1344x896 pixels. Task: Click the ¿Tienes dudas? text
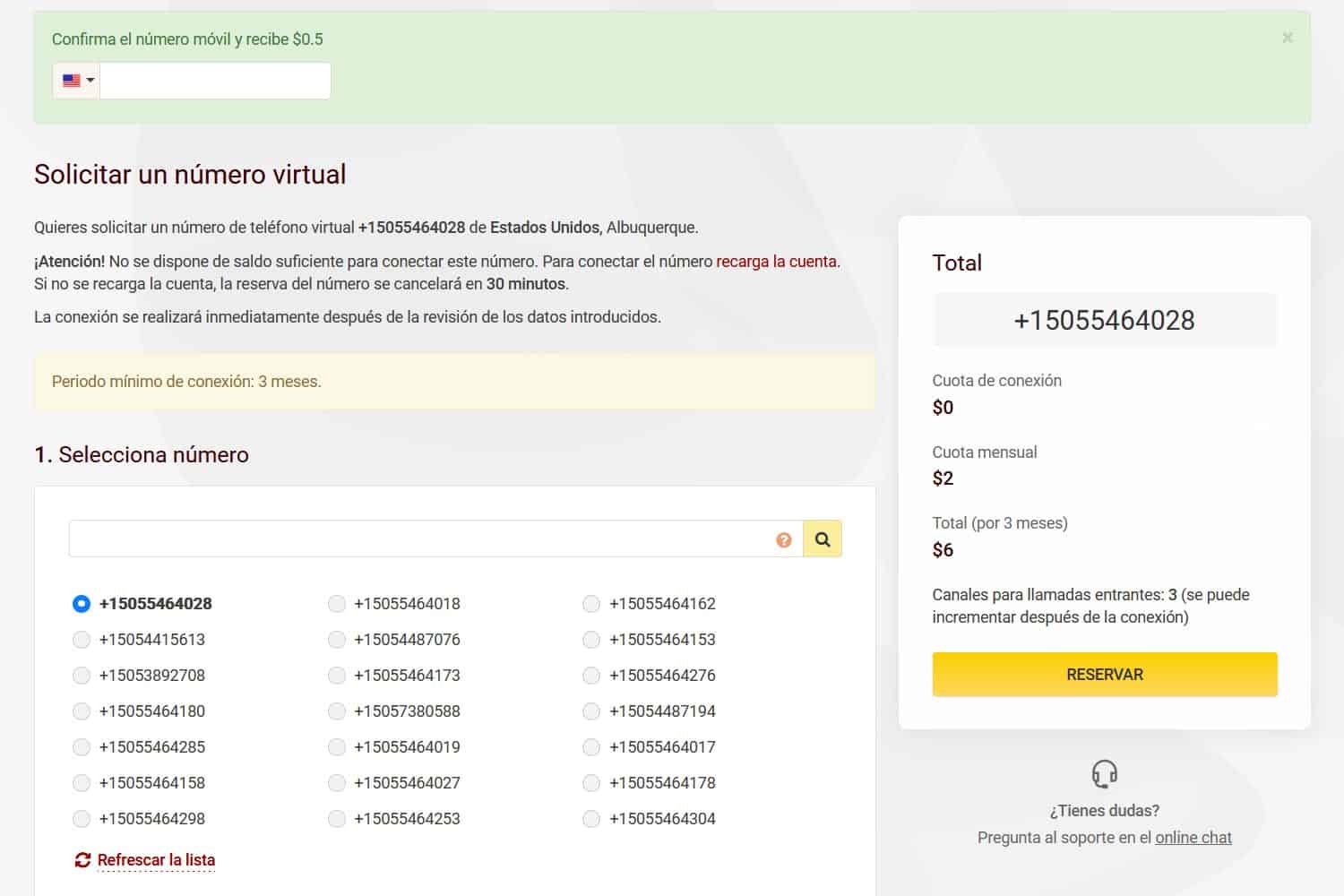(x=1105, y=811)
